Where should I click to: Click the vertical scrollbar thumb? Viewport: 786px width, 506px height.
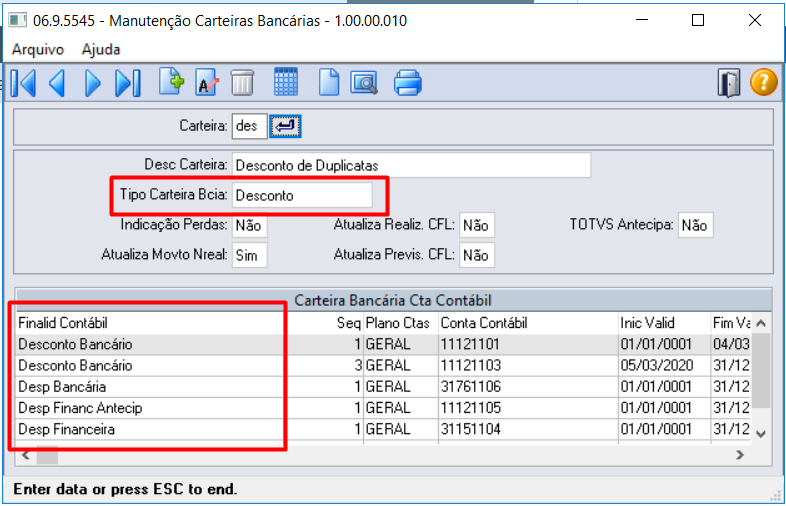pyautogui.click(x=761, y=371)
